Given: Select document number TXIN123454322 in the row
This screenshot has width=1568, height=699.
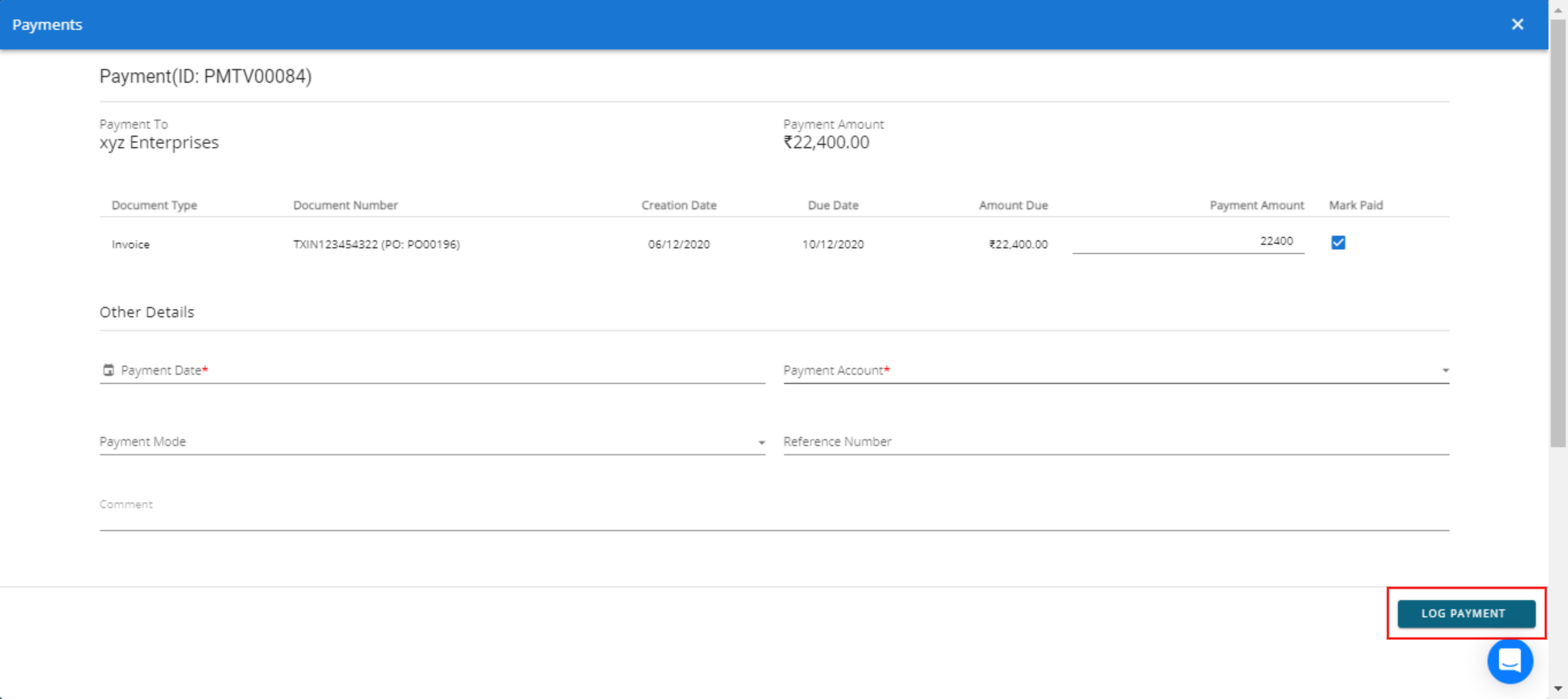Looking at the screenshot, I should (x=376, y=244).
